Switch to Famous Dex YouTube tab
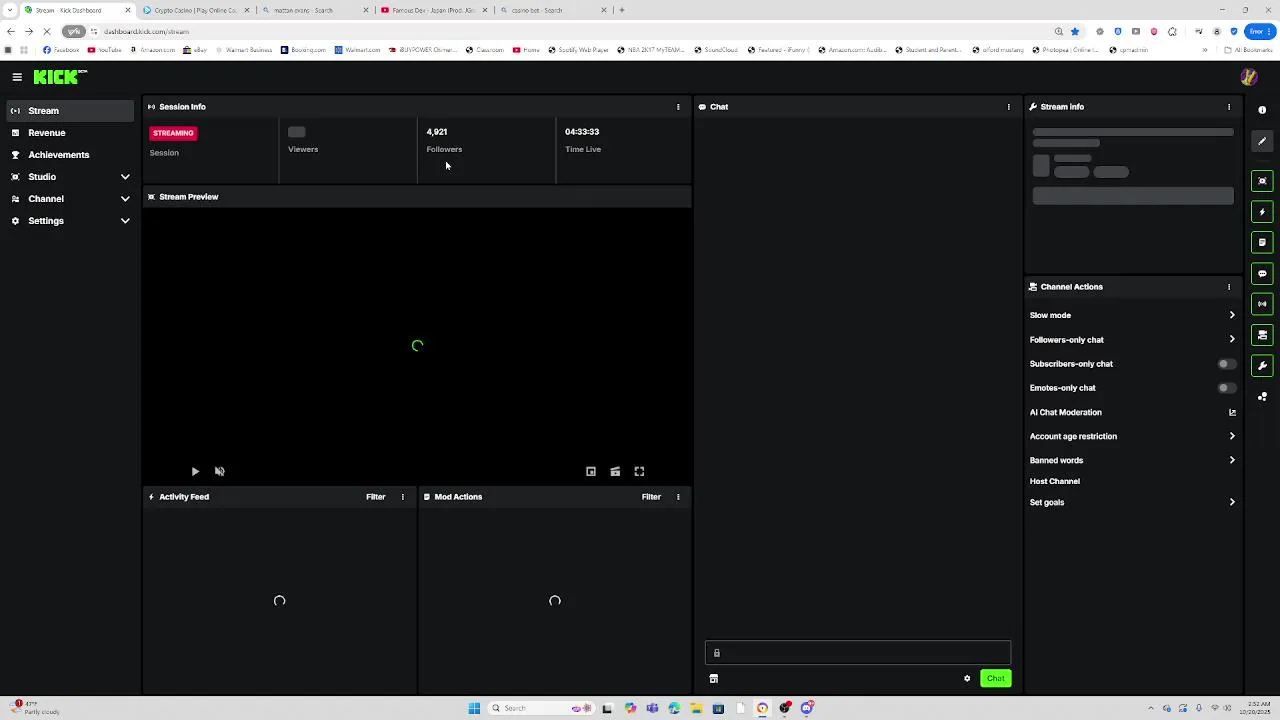Image resolution: width=1280 pixels, height=720 pixels. click(x=432, y=10)
